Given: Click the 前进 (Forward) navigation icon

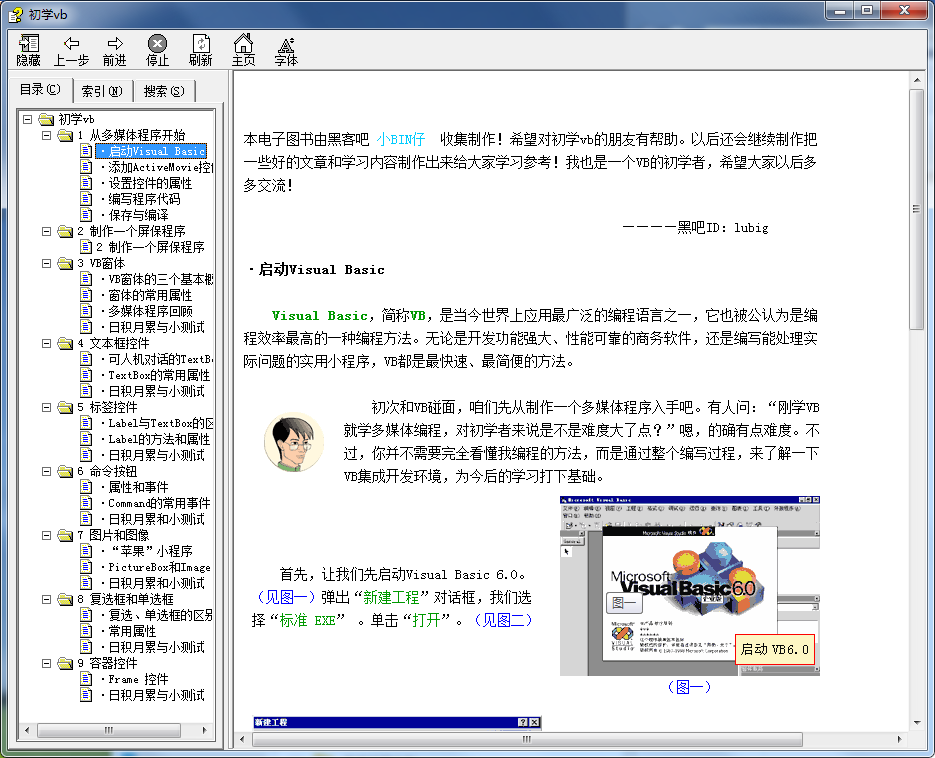Looking at the screenshot, I should tap(113, 48).
